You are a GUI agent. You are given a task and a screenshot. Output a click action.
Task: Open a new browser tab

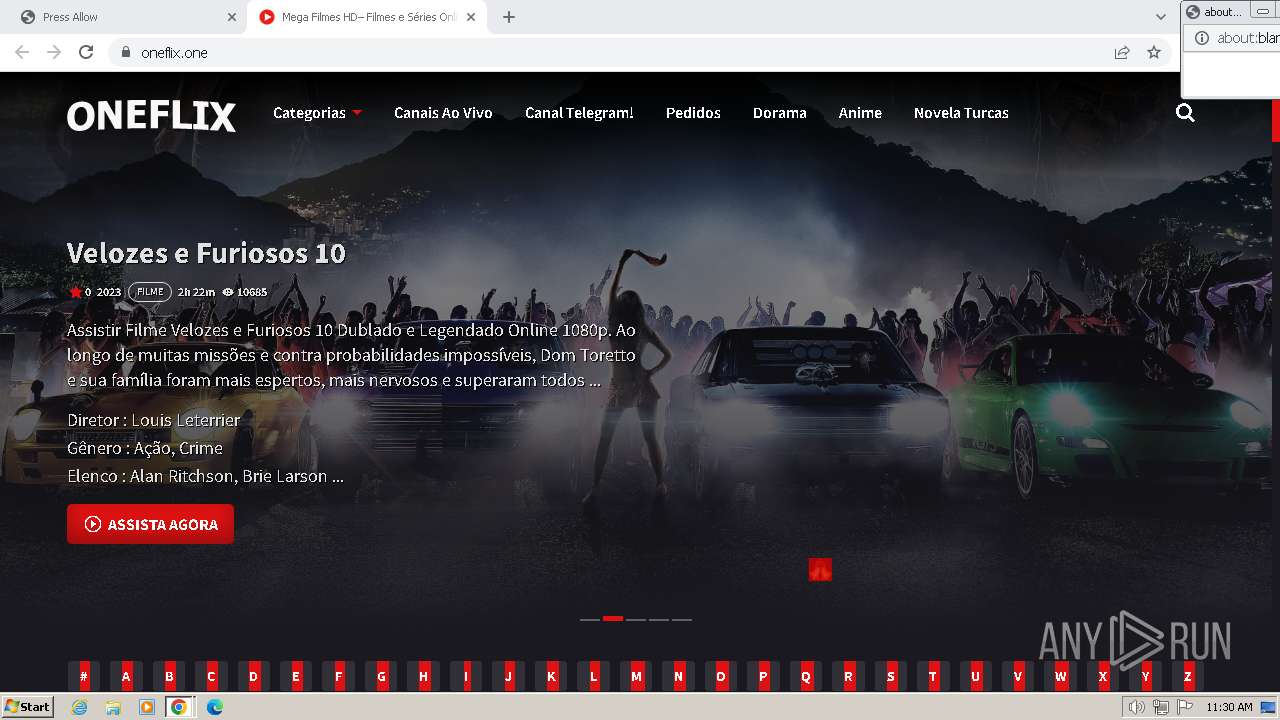pyautogui.click(x=509, y=17)
